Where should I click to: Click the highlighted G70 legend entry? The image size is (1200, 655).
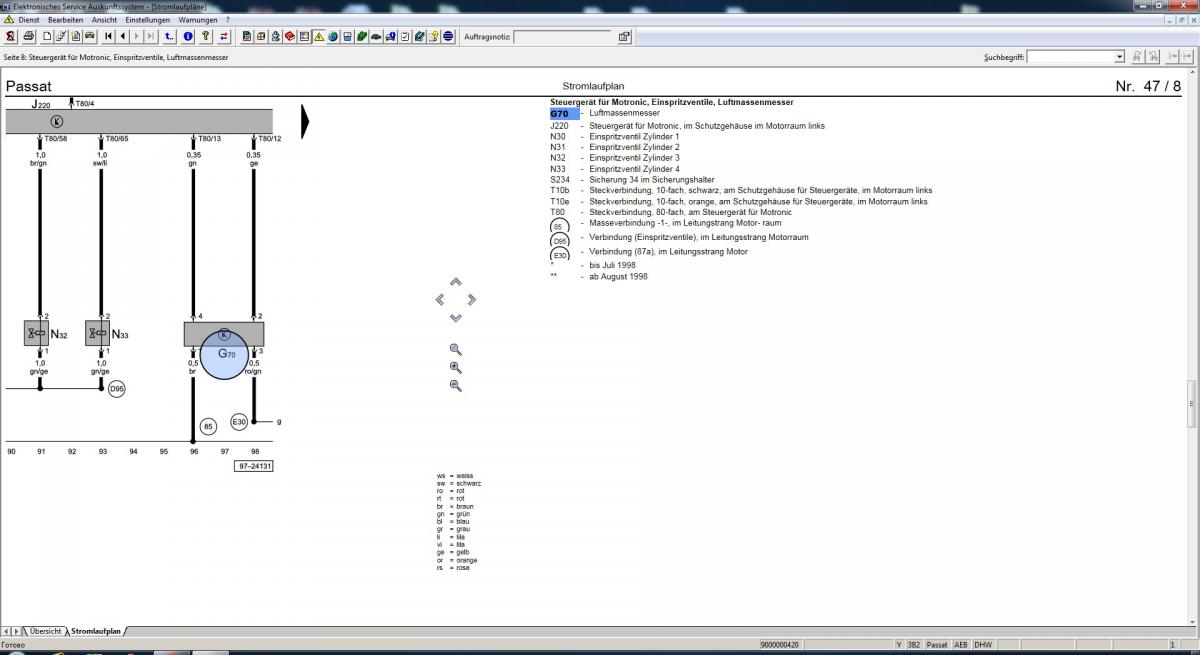564,113
